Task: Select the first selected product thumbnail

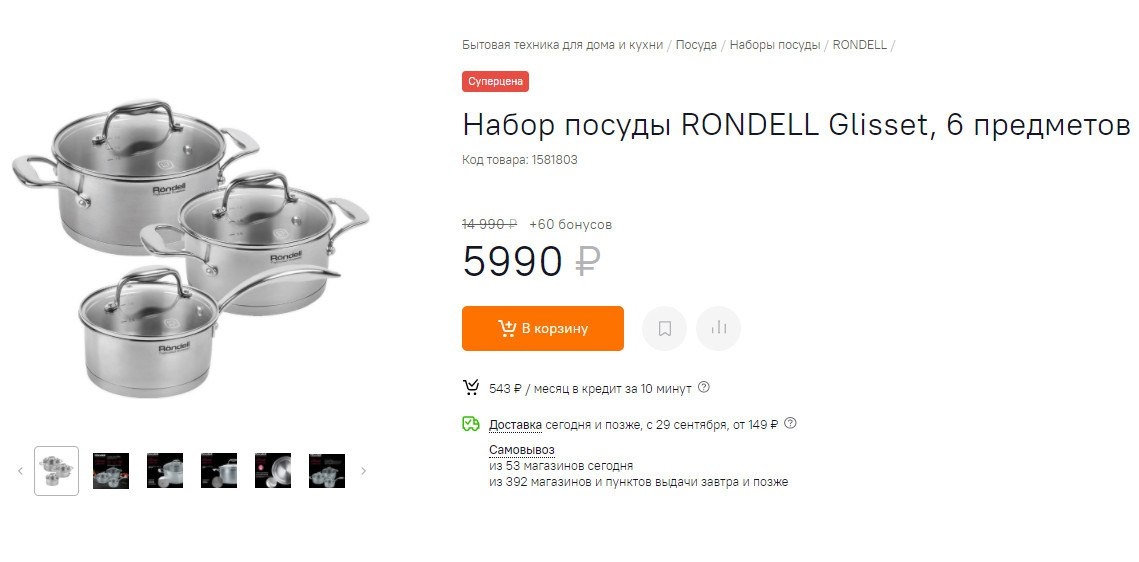Action: [x=57, y=471]
